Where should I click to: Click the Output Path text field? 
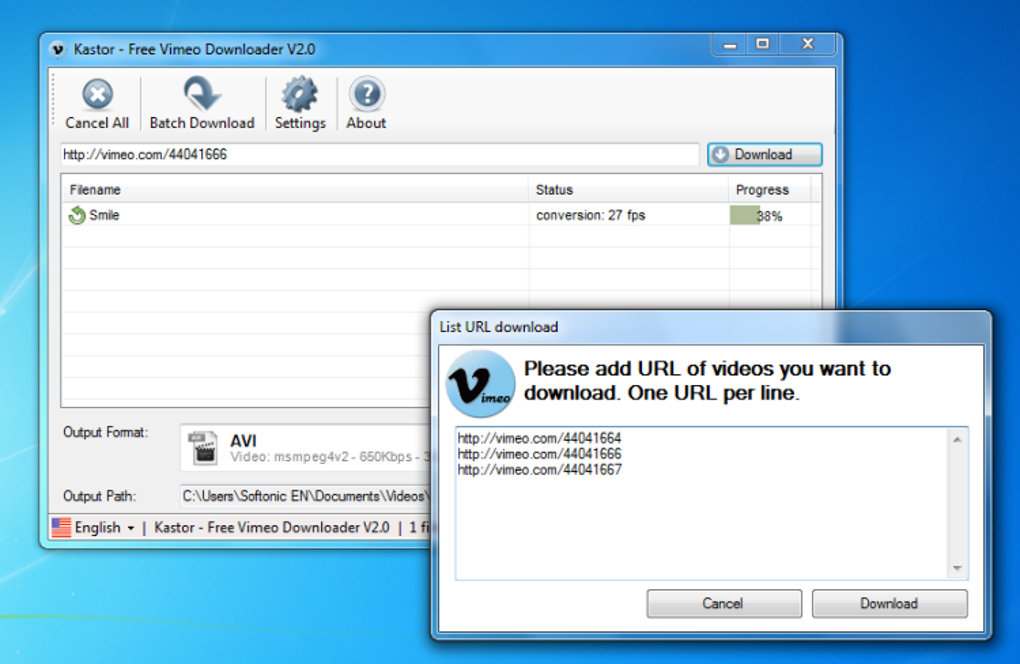tap(306, 496)
